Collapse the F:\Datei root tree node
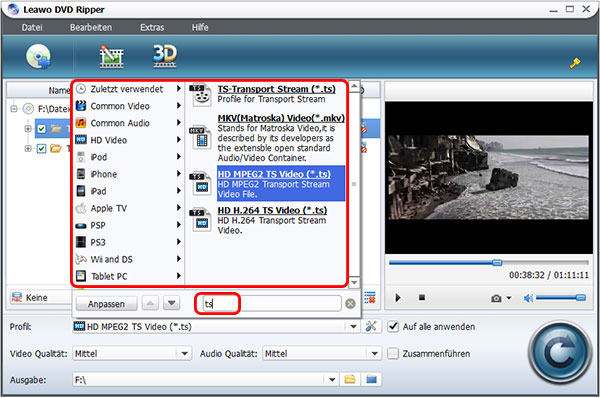 (14, 109)
